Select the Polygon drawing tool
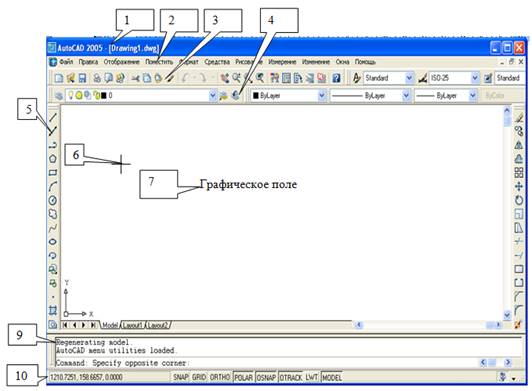The width and height of the screenshot is (532, 391). click(53, 159)
